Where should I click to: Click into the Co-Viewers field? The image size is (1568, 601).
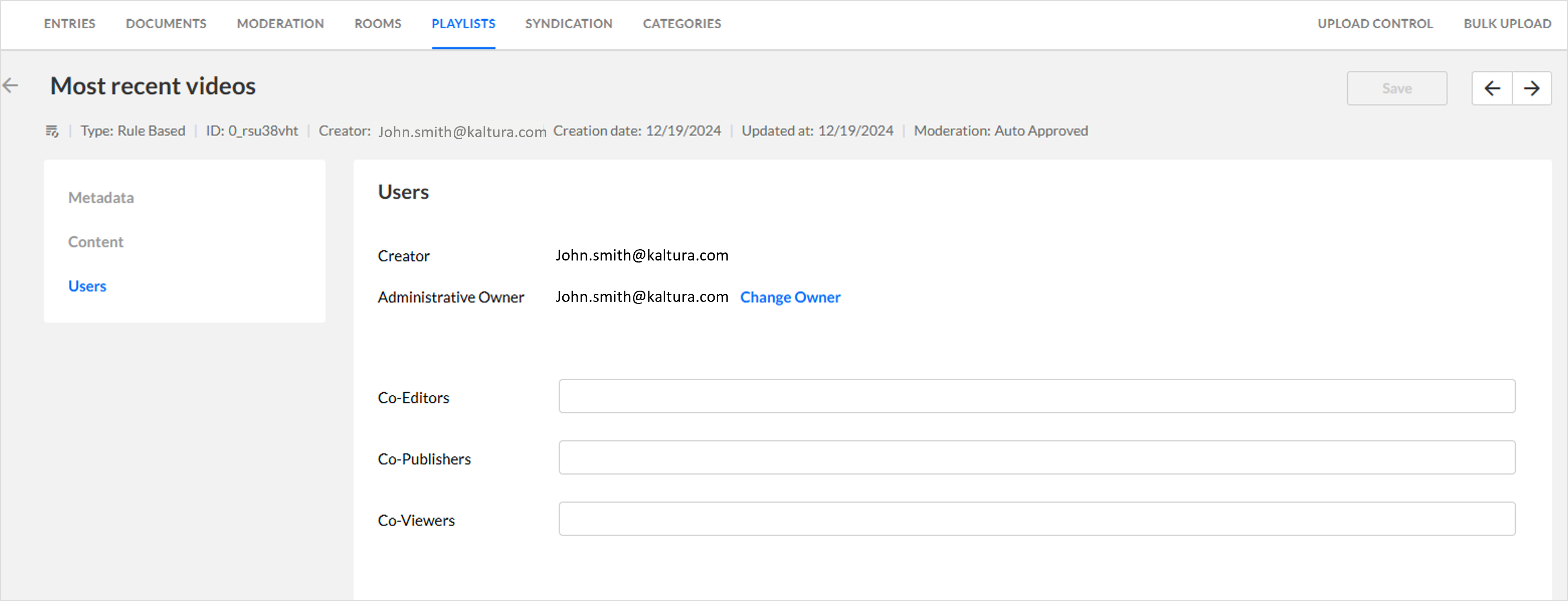coord(1037,519)
